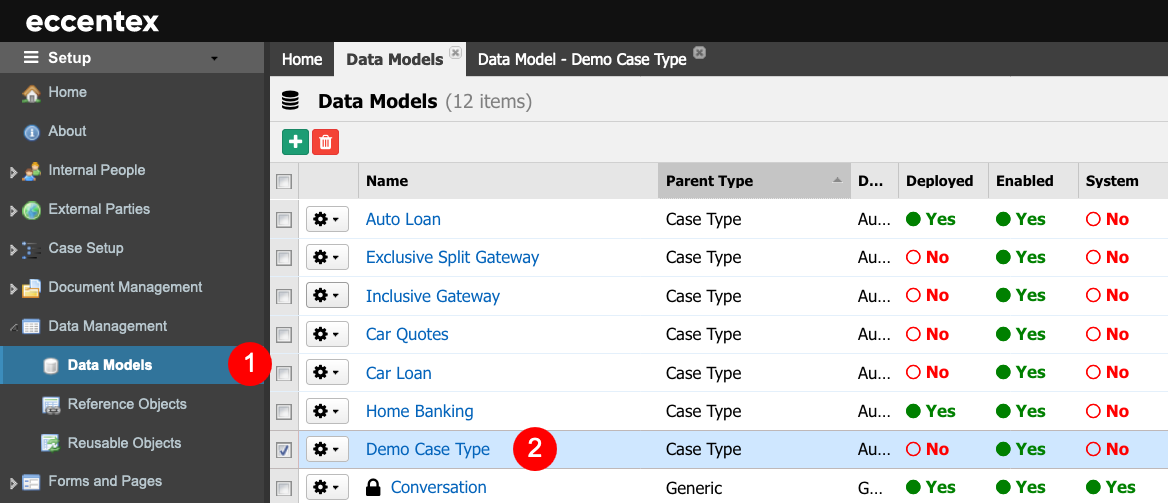1168x503 pixels.
Task: Open the Auto Loan data model link
Action: pyautogui.click(x=403, y=220)
